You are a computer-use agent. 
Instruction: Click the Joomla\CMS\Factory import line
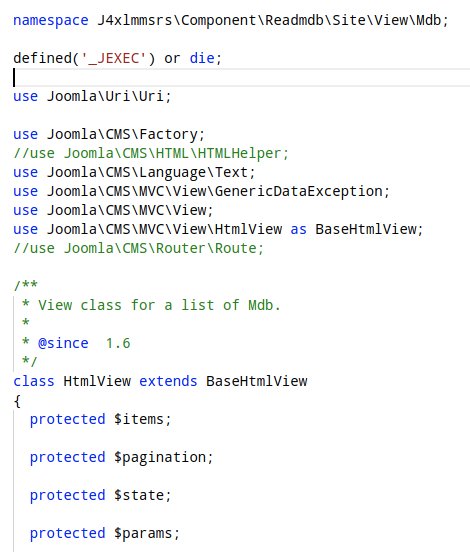click(109, 134)
